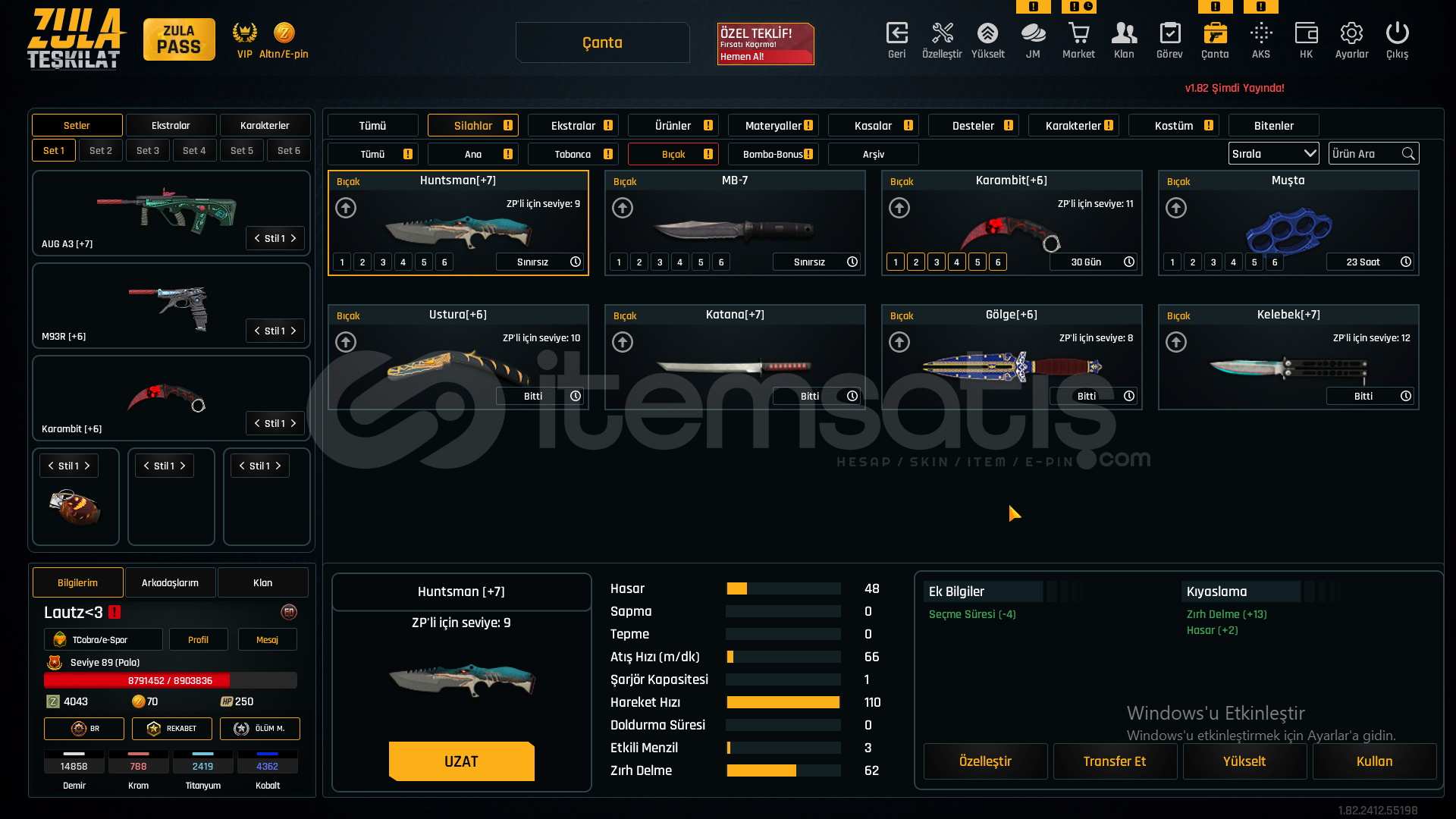
Task: Open the Klan icon in top bar
Action: pos(1124,33)
